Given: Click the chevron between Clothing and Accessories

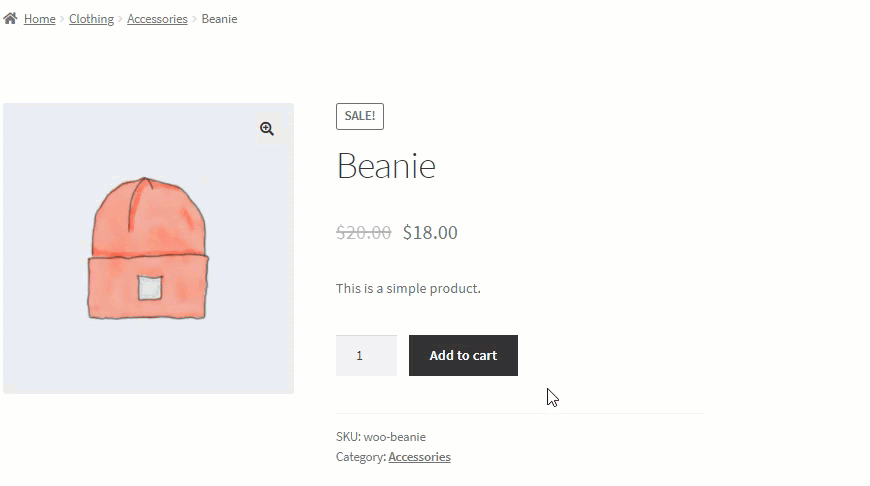Looking at the screenshot, I should (120, 19).
